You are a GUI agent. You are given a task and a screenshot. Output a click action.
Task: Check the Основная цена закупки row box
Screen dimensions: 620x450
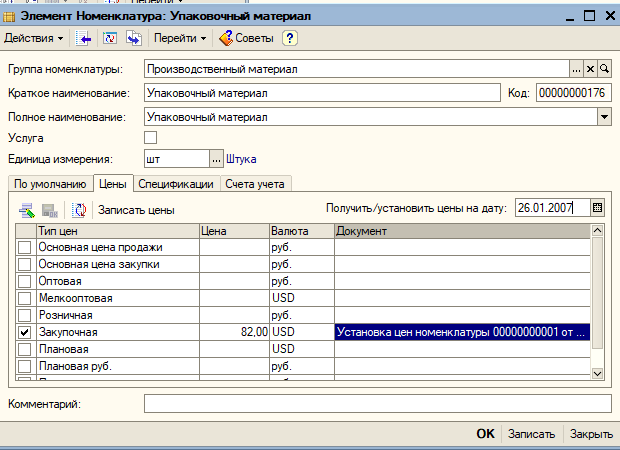[x=25, y=265]
